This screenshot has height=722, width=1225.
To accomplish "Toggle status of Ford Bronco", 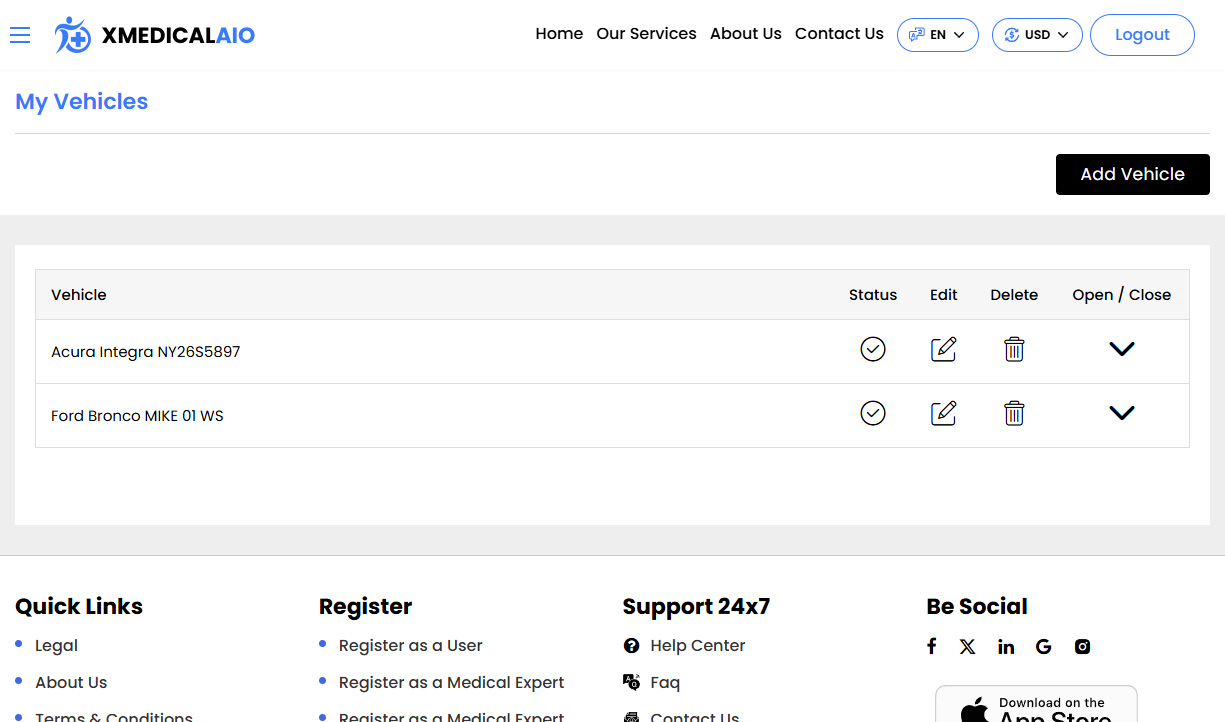I will tap(873, 414).
